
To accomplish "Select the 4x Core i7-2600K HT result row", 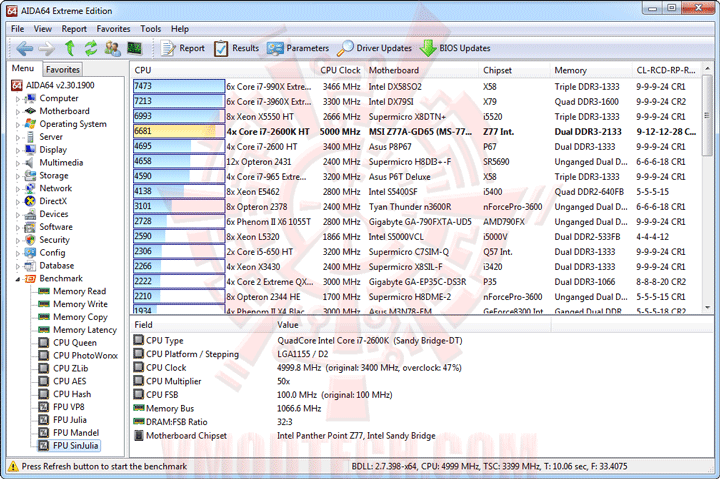I will [416, 131].
